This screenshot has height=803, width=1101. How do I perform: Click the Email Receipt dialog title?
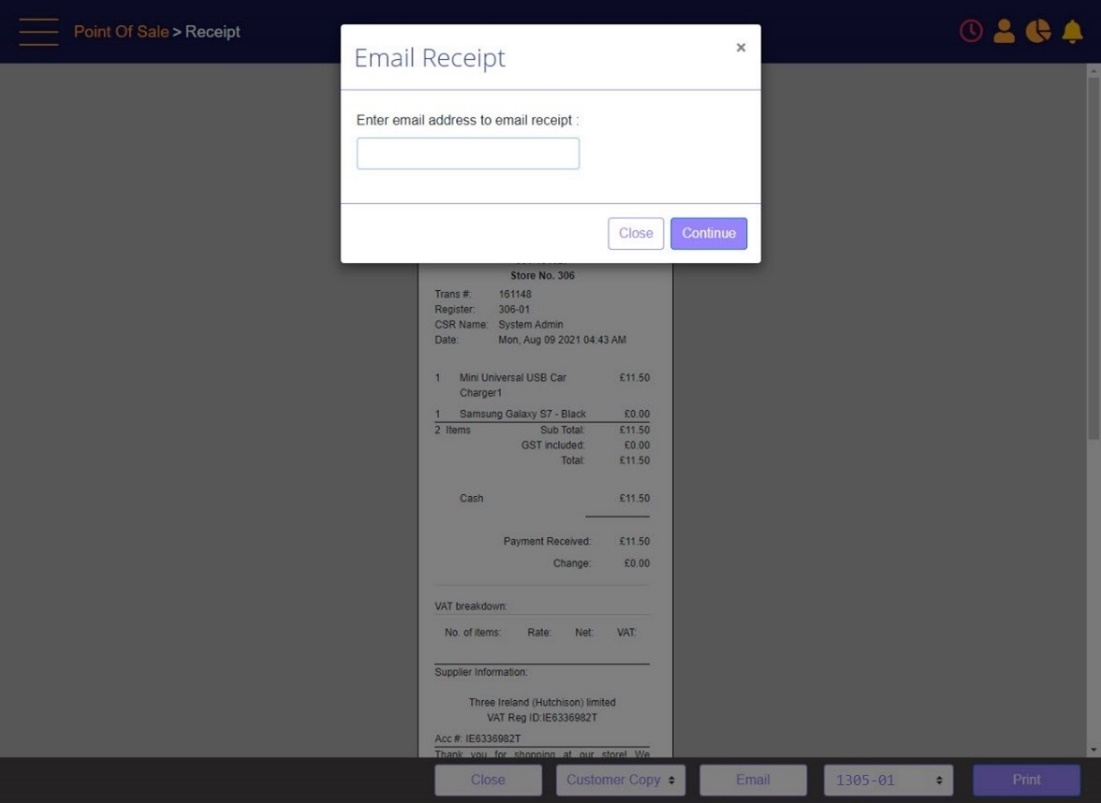point(430,58)
